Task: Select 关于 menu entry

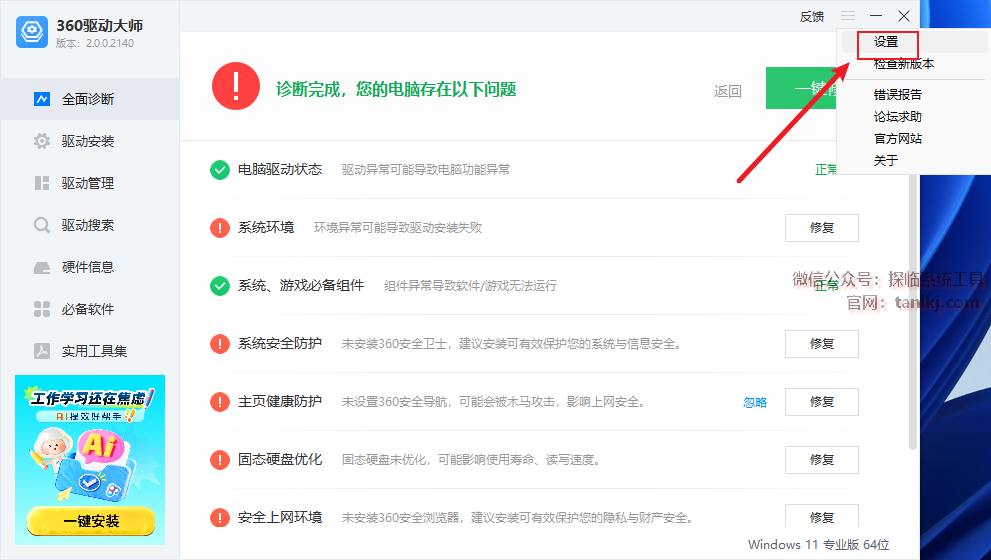Action: pos(885,161)
